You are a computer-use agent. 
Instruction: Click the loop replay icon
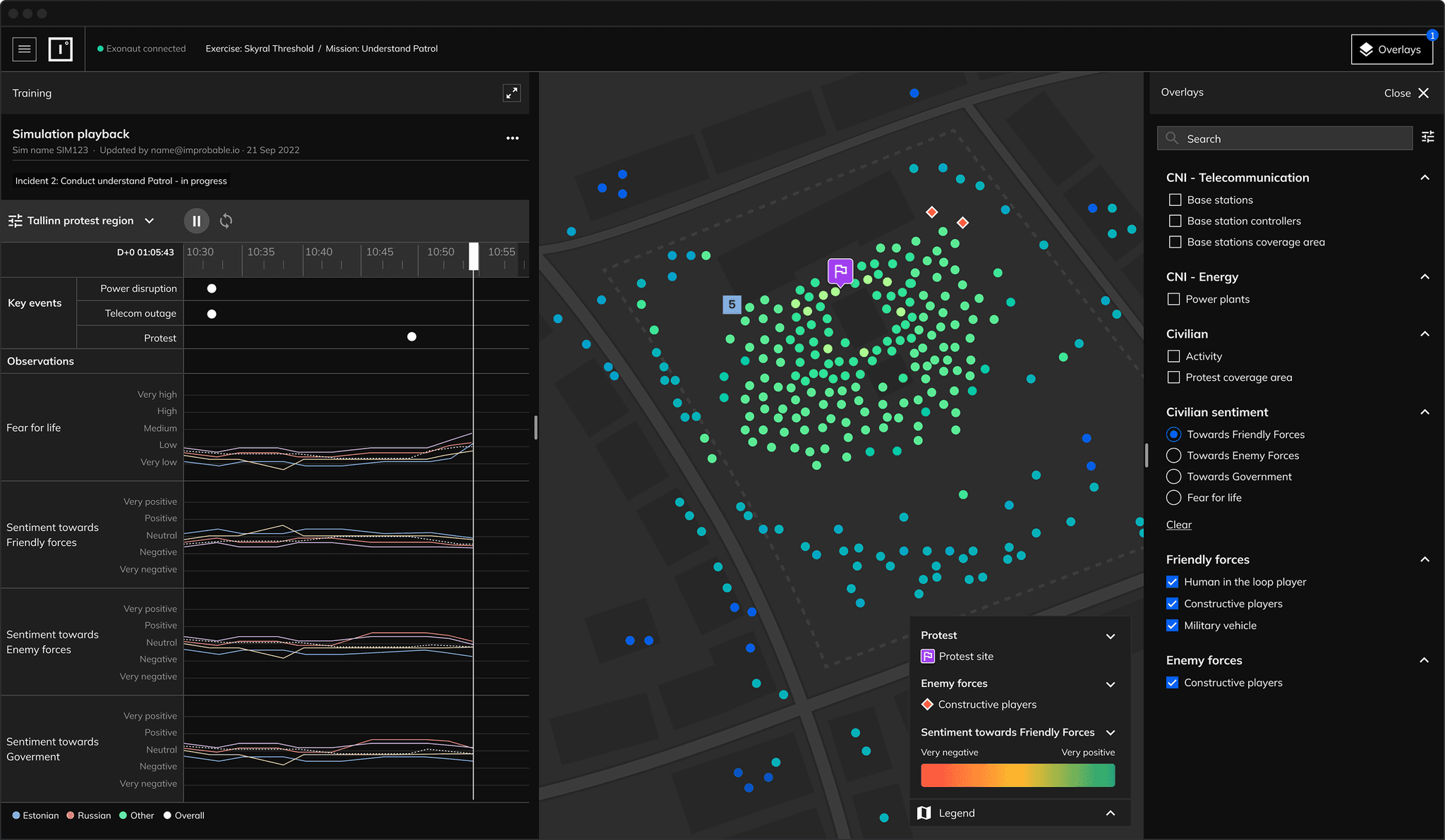(226, 221)
